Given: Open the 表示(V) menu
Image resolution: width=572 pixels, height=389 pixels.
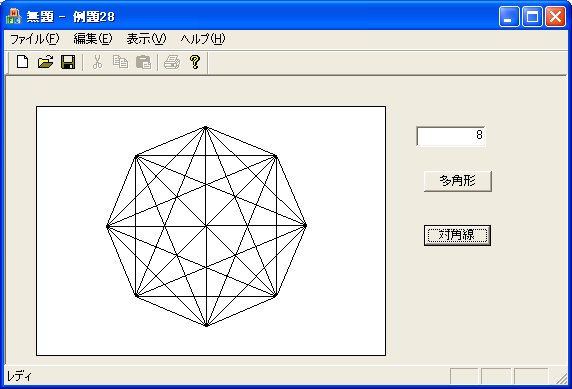Looking at the screenshot, I should [146, 39].
